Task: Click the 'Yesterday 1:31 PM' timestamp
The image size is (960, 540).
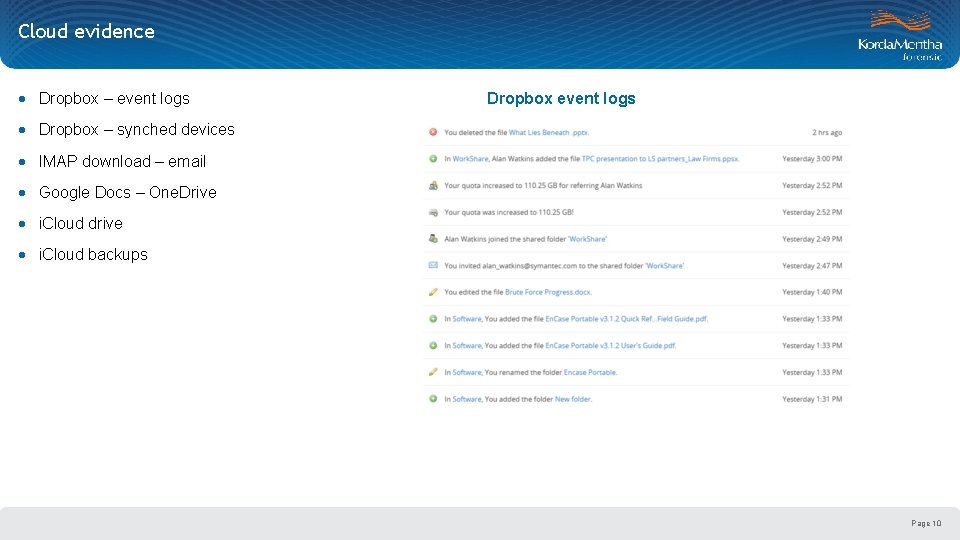Action: tap(812, 399)
